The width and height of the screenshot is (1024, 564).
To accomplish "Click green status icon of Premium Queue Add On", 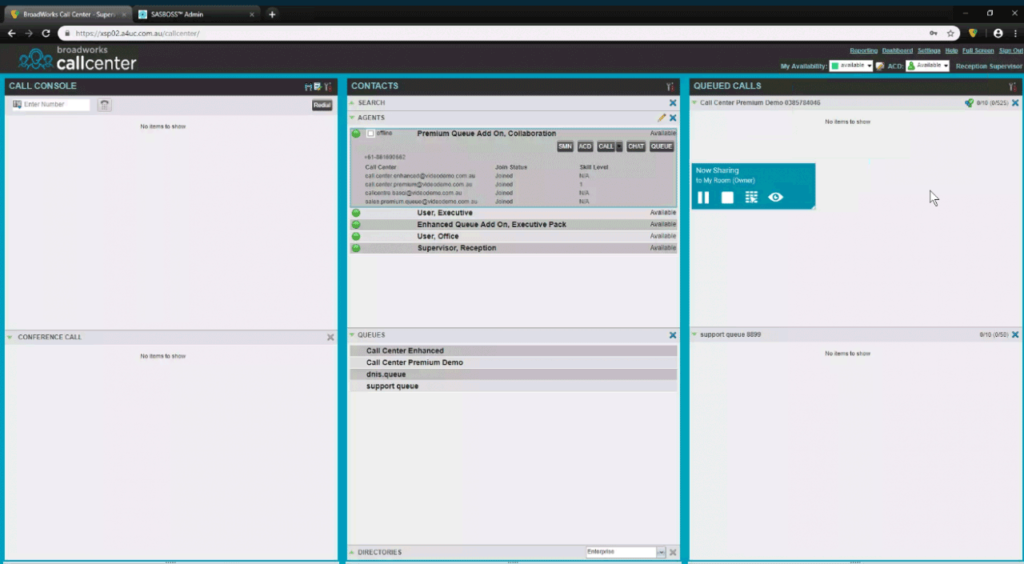I will pos(356,133).
